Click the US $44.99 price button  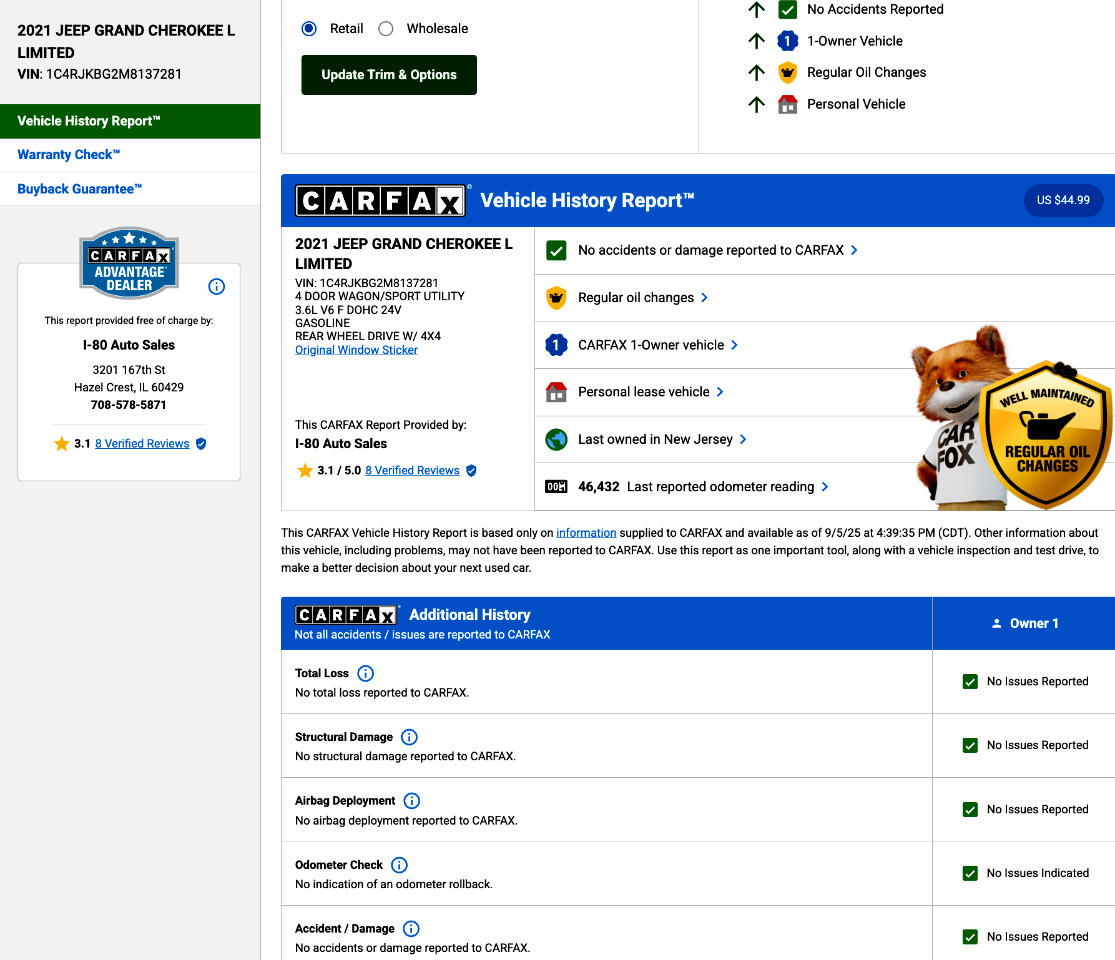point(1063,200)
